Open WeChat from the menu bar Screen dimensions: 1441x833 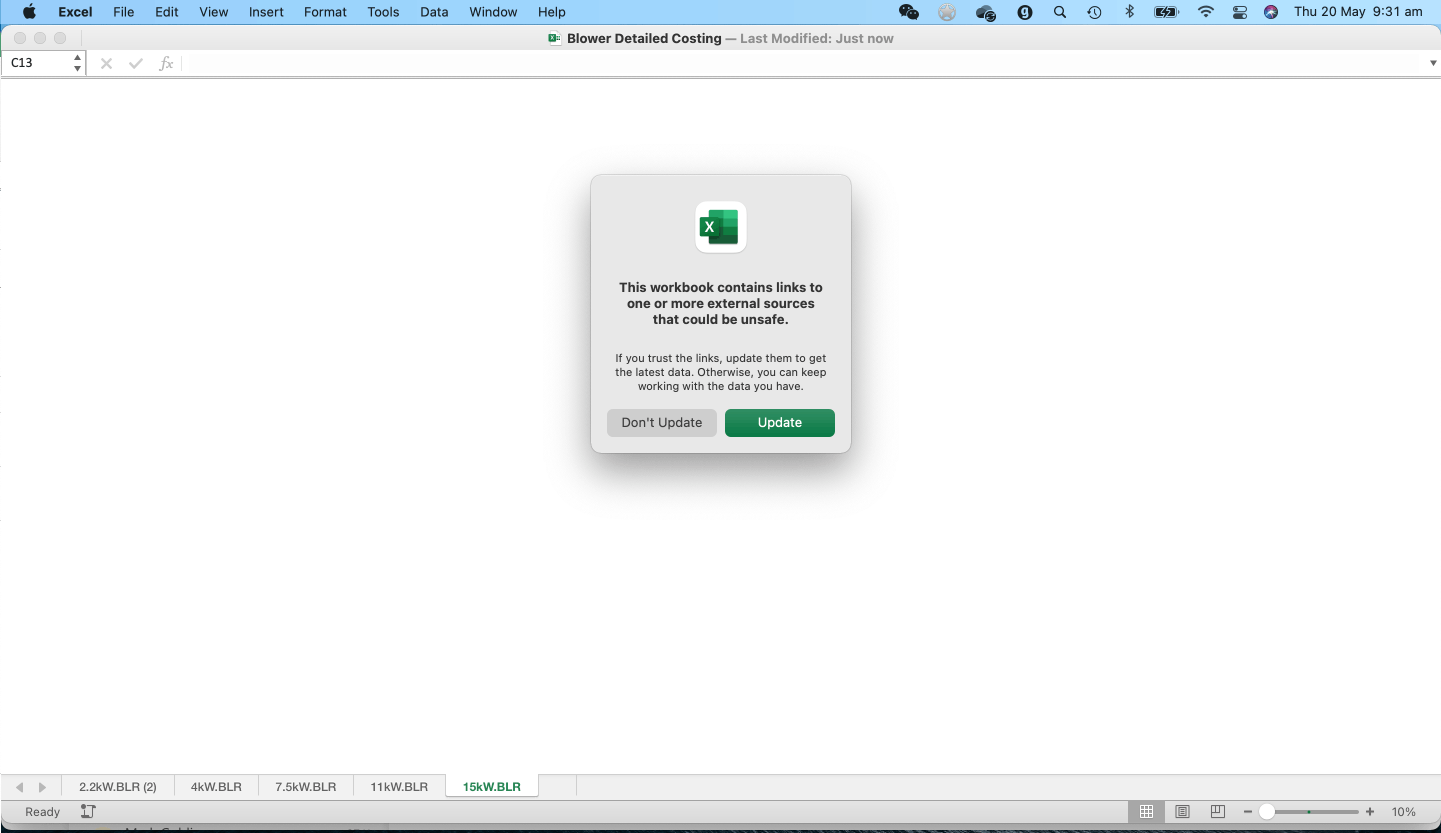pyautogui.click(x=909, y=12)
